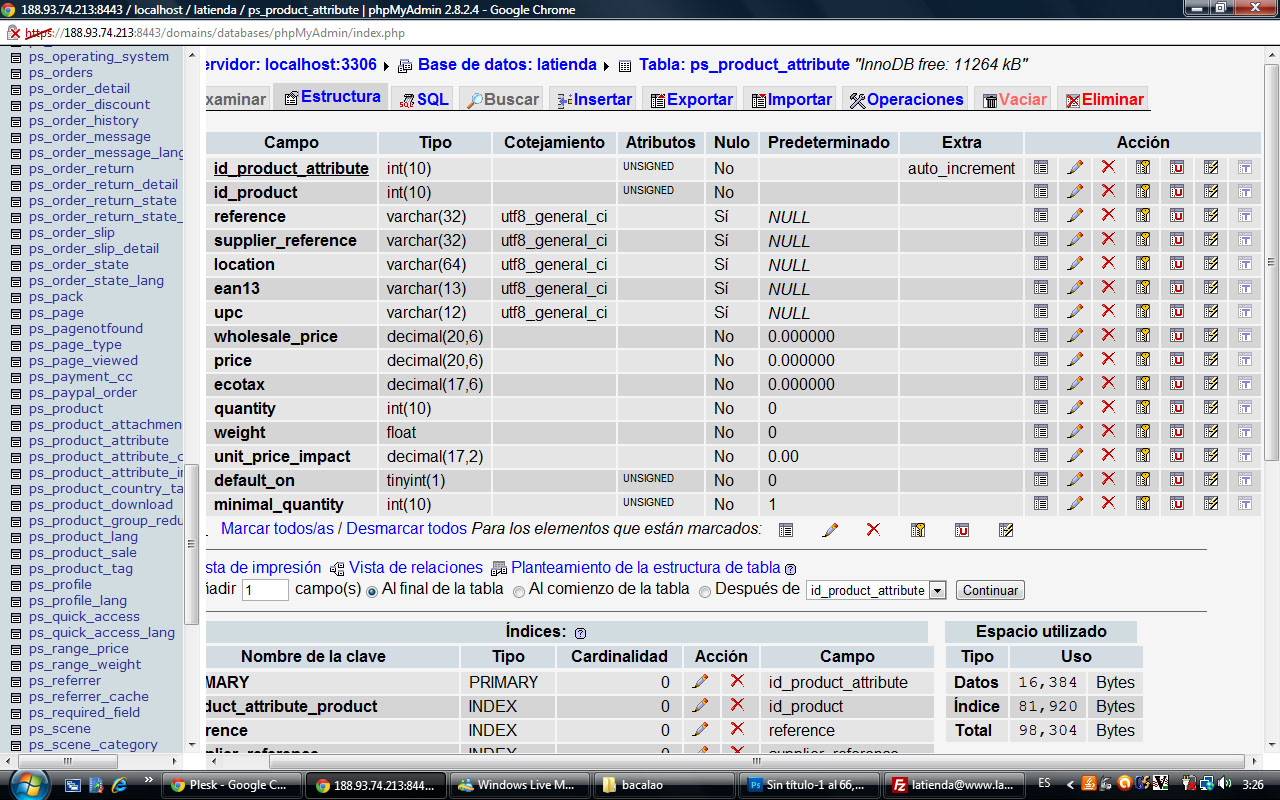Screen dimensions: 1280x800
Task: Edit marked fields with bottom pencil icon
Action: [x=830, y=529]
